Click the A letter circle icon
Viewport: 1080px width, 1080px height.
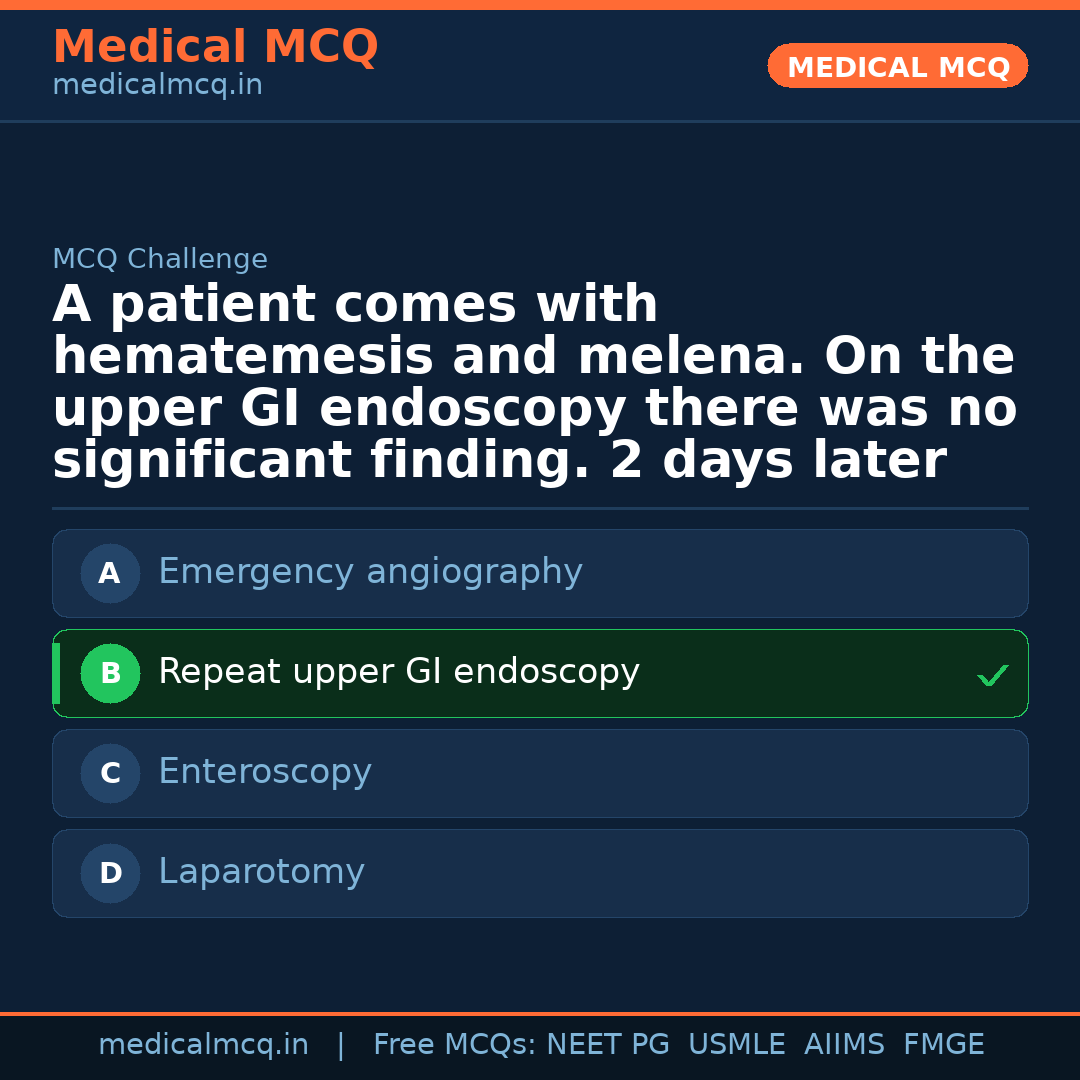[x=110, y=574]
